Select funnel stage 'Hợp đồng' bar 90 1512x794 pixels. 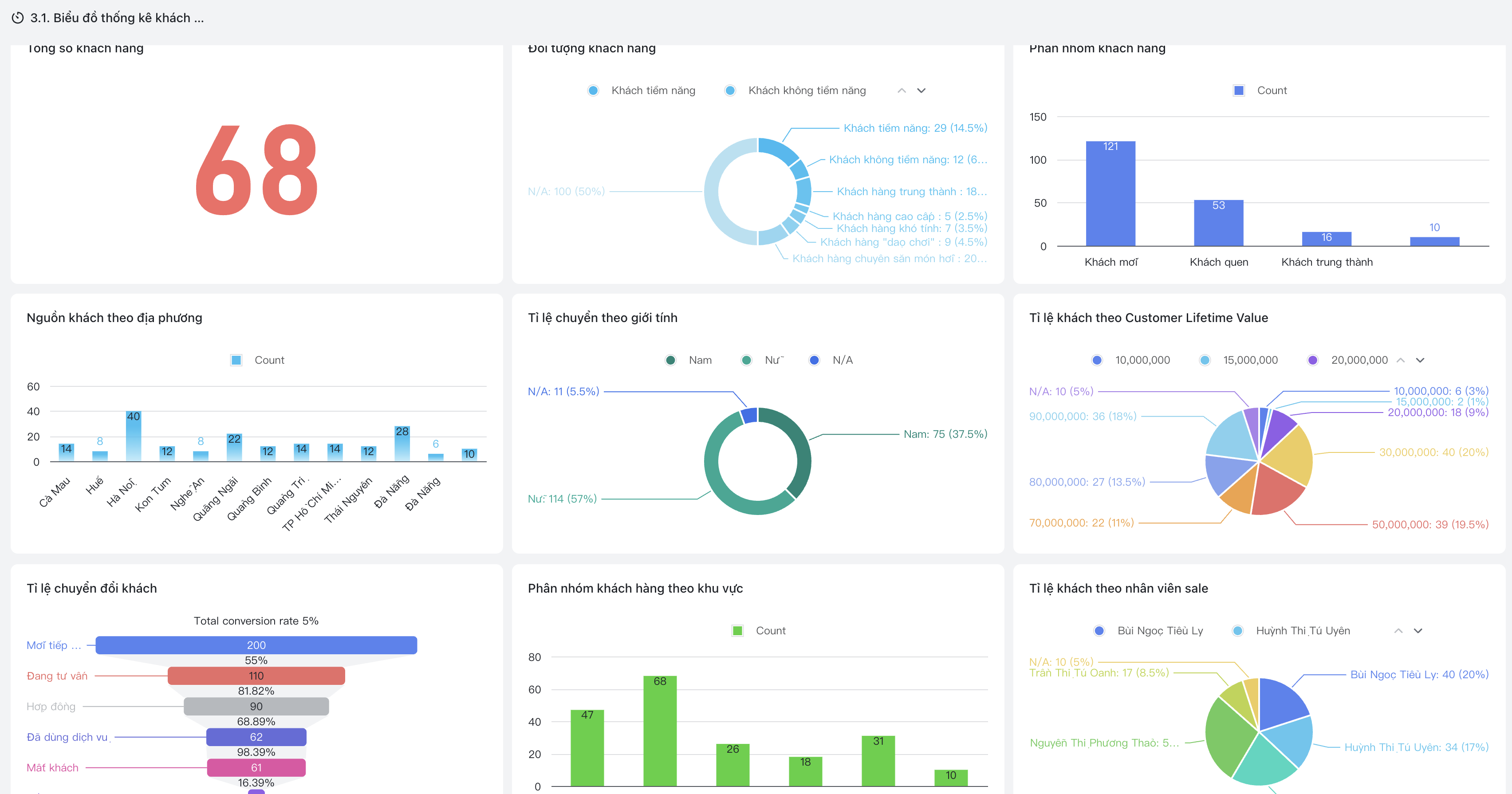[256, 706]
